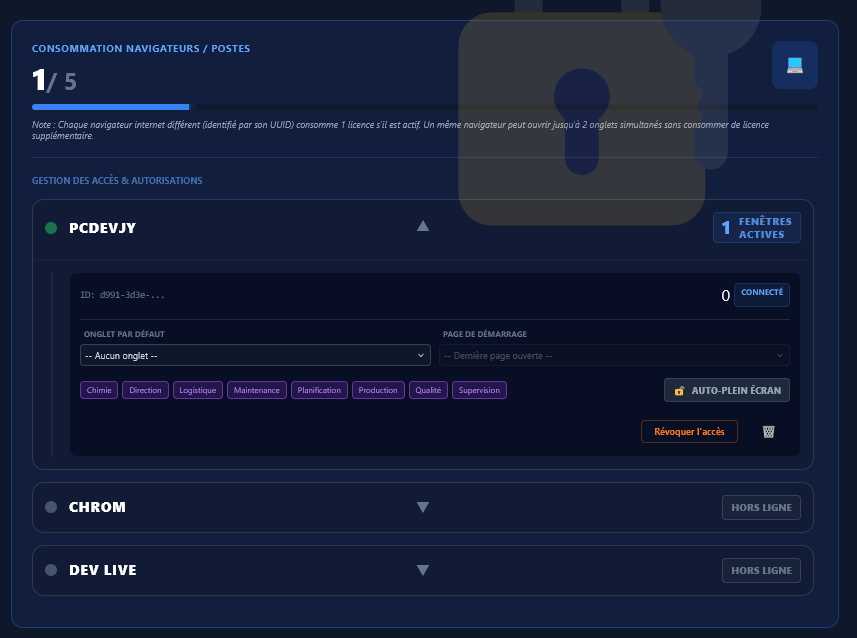Click grey status dot next to DEV LIVE
The height and width of the screenshot is (638, 857).
pyautogui.click(x=51, y=570)
